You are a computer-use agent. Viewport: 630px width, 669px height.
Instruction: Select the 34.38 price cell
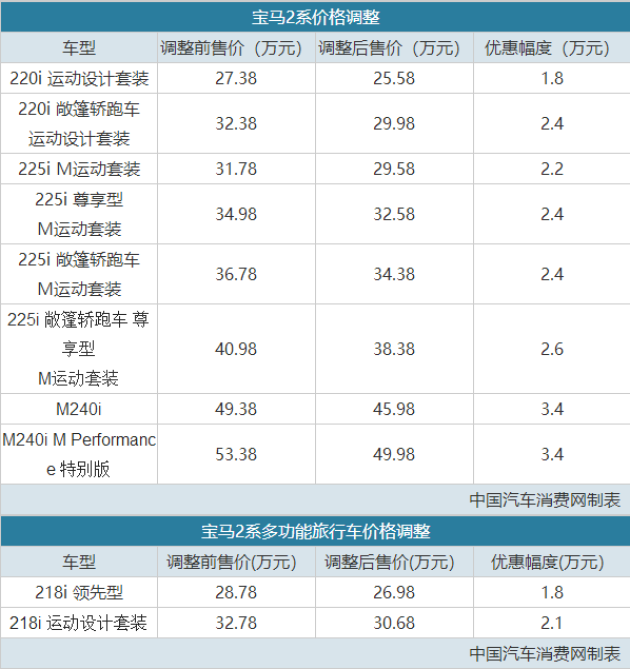click(x=394, y=274)
